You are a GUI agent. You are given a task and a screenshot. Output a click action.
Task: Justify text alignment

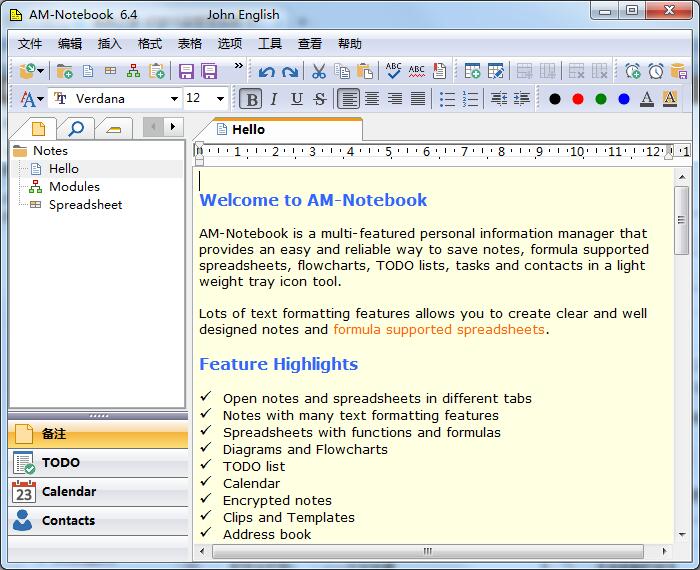418,99
